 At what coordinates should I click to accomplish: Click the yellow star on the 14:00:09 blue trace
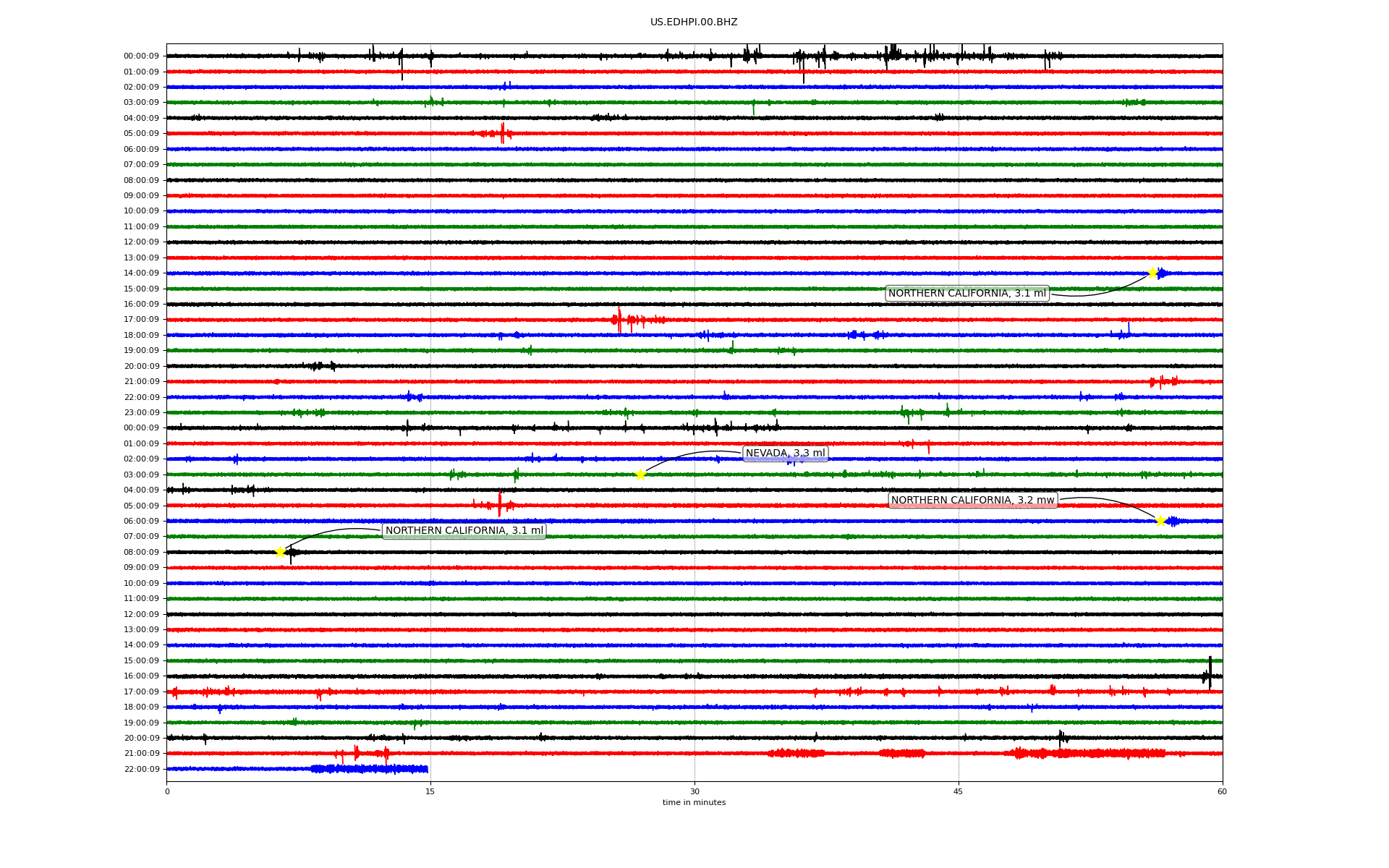[1152, 273]
